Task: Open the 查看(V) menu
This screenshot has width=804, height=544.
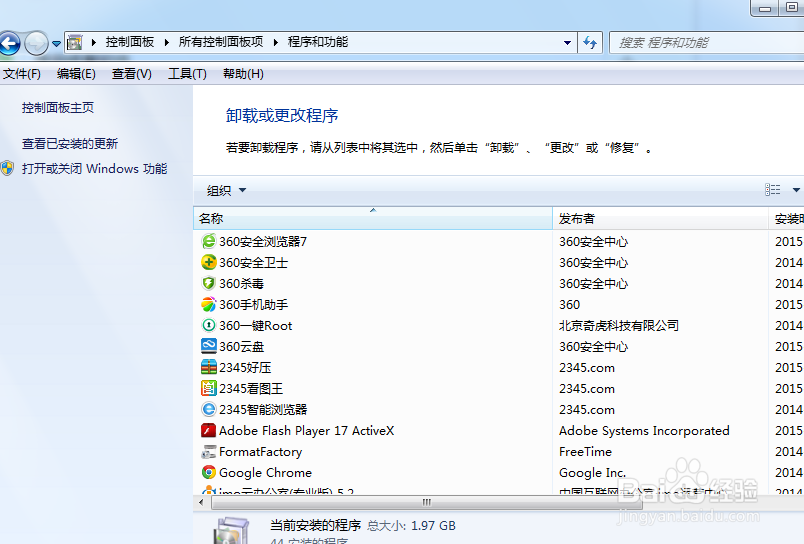Action: click(x=132, y=74)
